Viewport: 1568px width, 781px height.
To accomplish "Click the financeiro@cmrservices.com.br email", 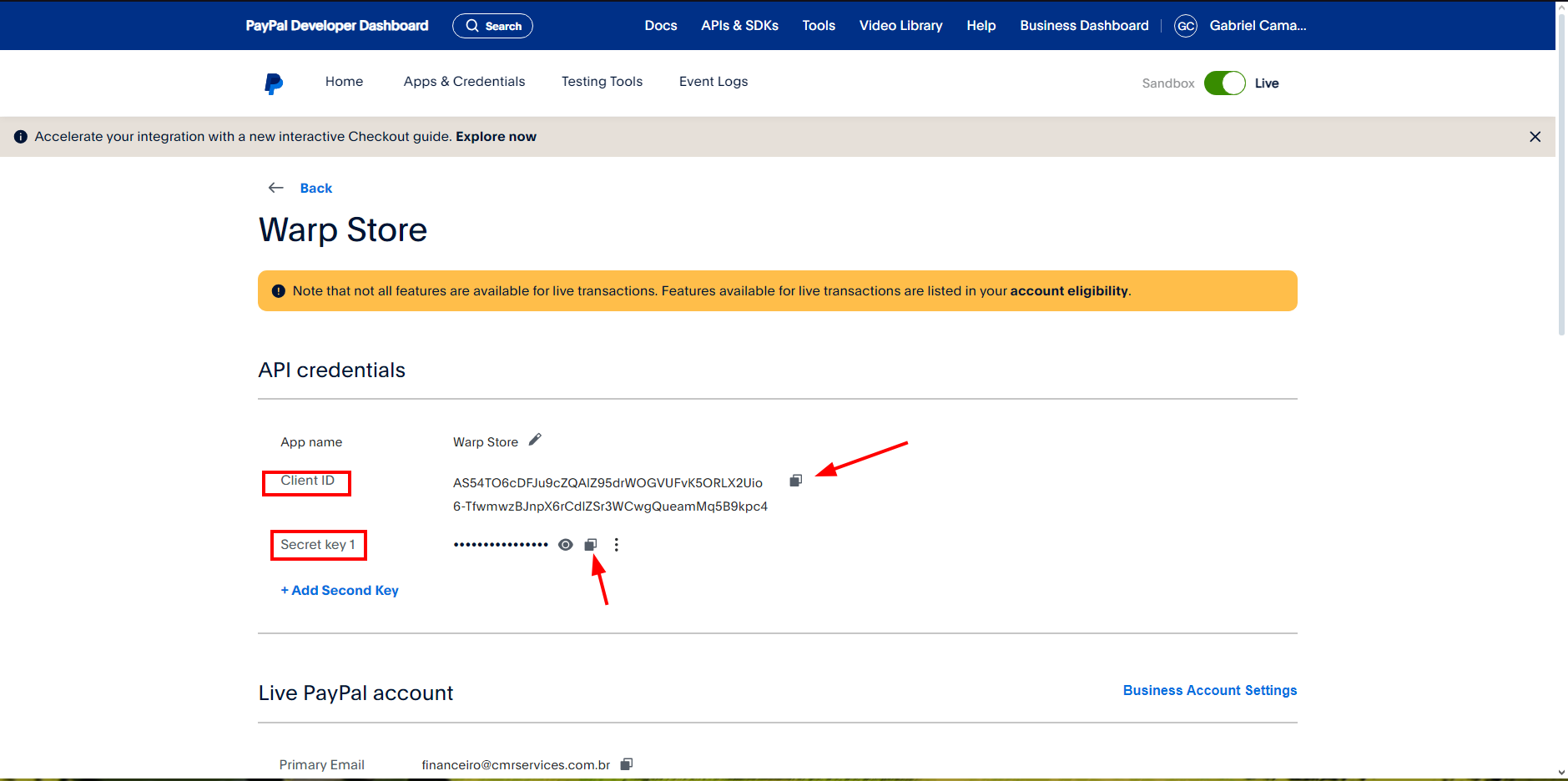I will click(516, 765).
